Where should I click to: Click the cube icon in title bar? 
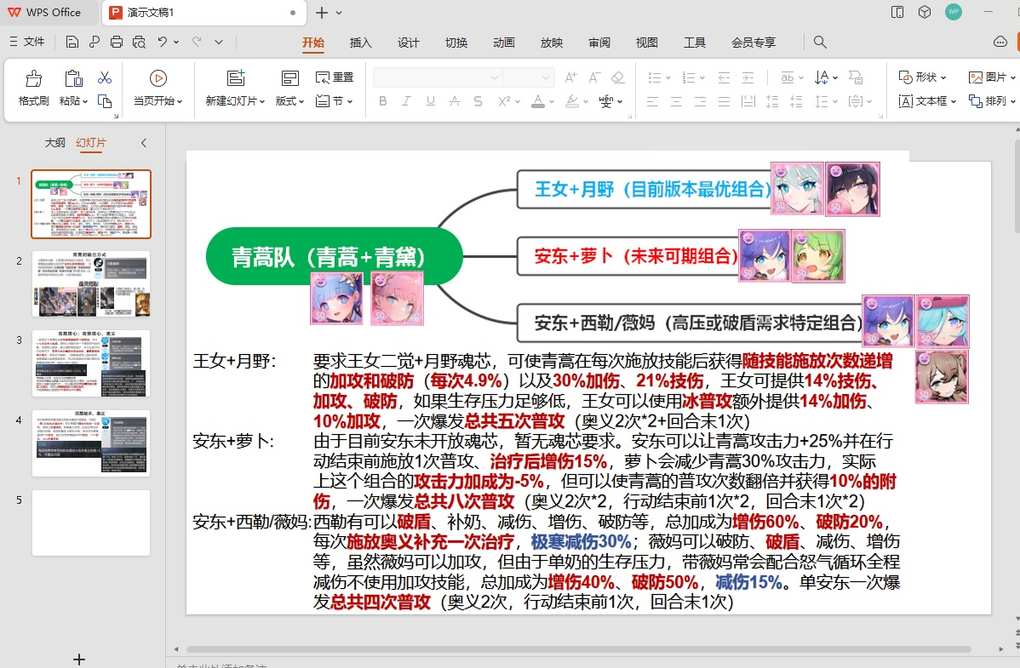pos(924,12)
